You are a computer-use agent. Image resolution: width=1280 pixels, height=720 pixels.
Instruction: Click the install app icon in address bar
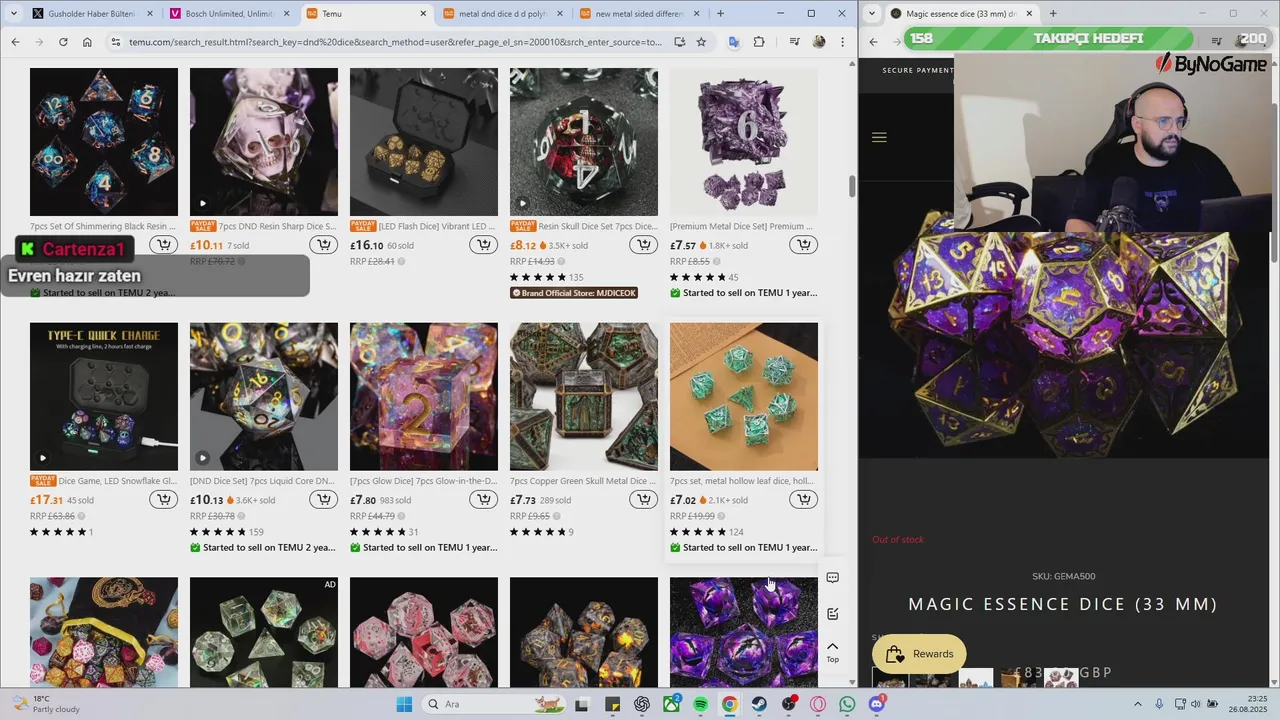coord(680,42)
